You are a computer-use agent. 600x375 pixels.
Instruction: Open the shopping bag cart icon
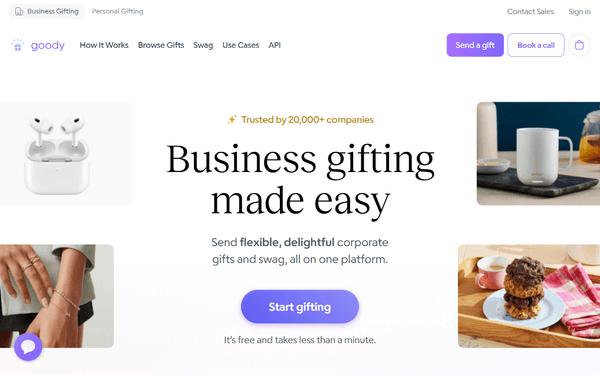click(x=579, y=45)
